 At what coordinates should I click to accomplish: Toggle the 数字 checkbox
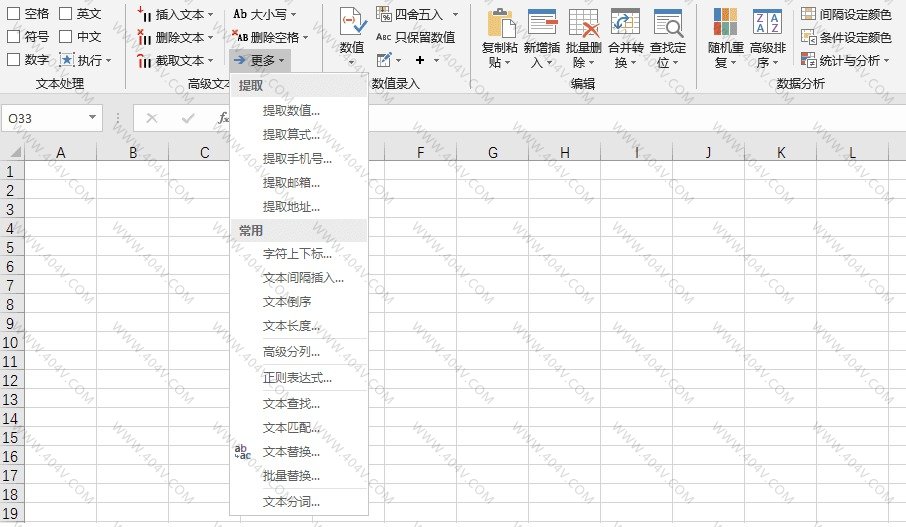pyautogui.click(x=14, y=60)
